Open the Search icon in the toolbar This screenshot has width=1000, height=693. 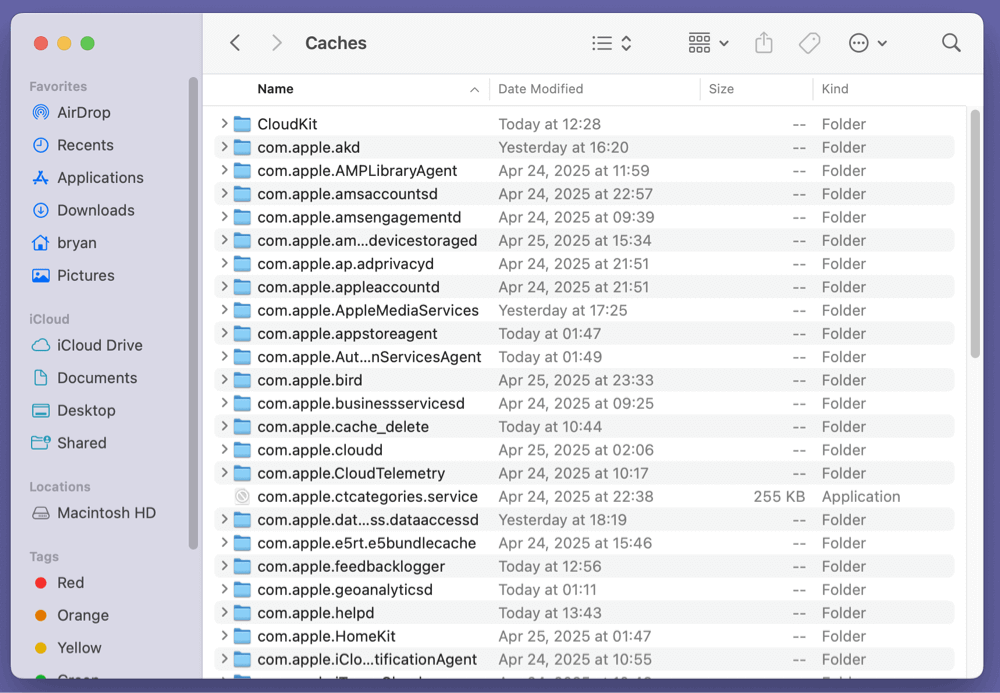click(x=950, y=43)
